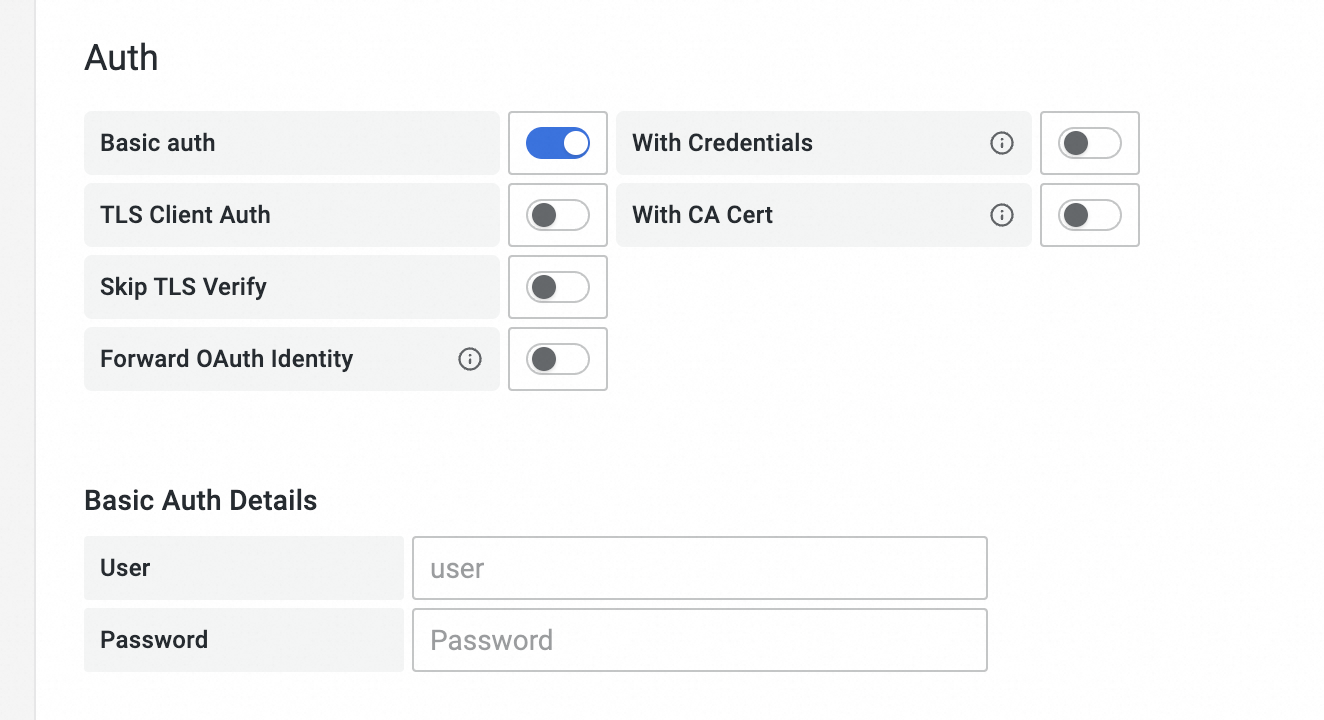Turn on the Skip TLS Verify switch

tap(558, 287)
